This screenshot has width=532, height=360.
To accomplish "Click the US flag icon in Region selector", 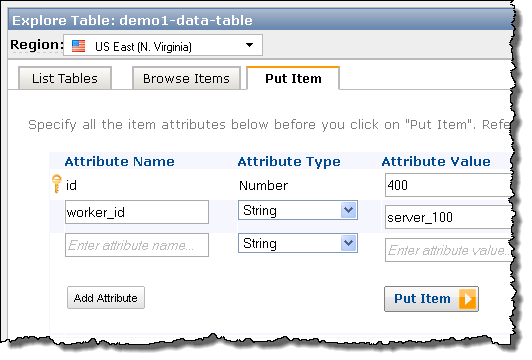I will tap(78, 46).
